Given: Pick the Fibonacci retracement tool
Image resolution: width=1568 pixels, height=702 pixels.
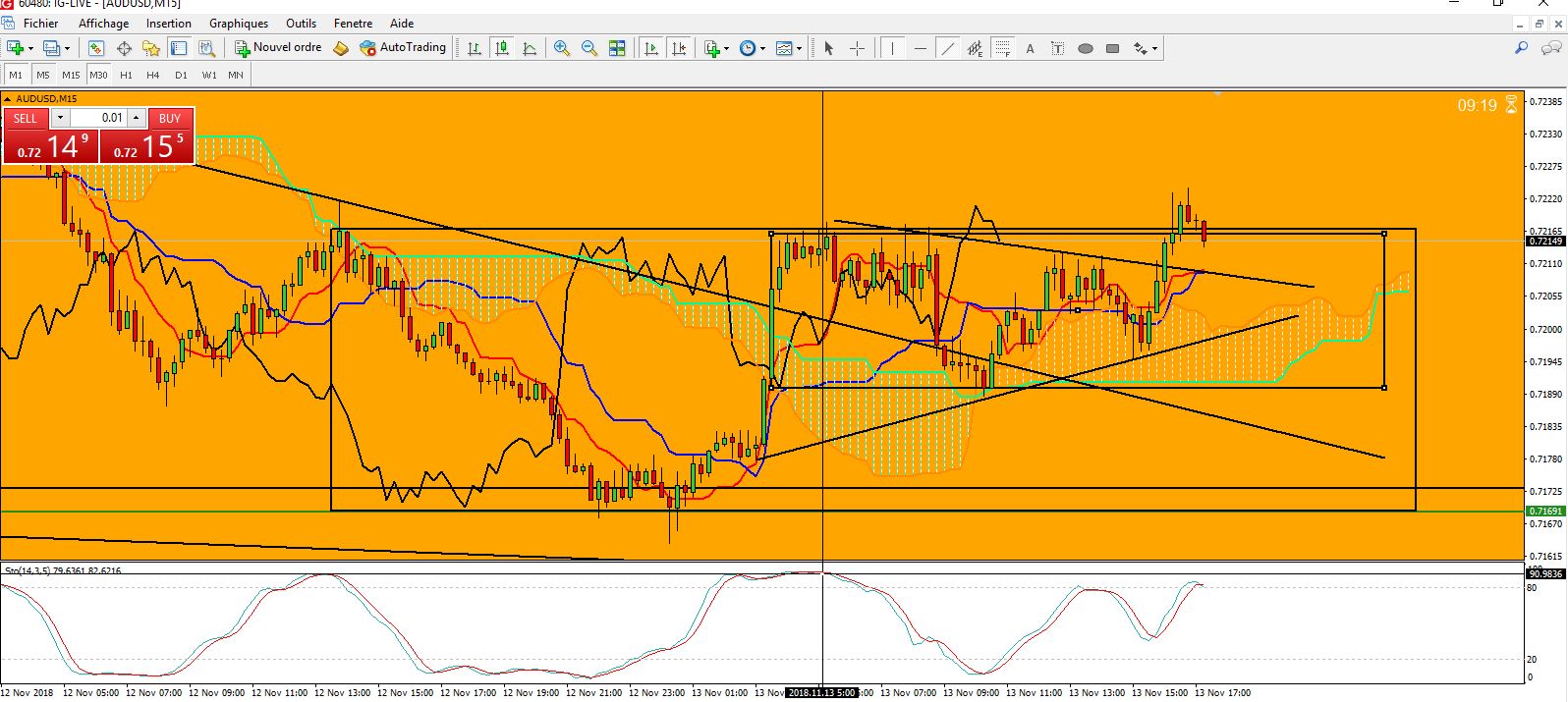Looking at the screenshot, I should [1002, 48].
